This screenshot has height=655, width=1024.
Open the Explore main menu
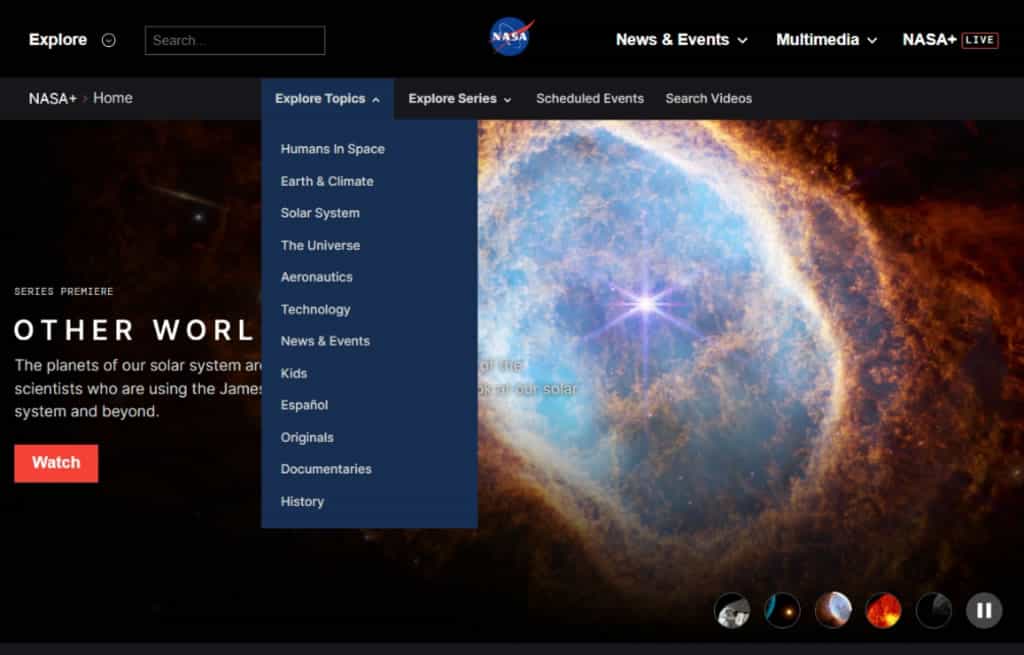(x=57, y=40)
